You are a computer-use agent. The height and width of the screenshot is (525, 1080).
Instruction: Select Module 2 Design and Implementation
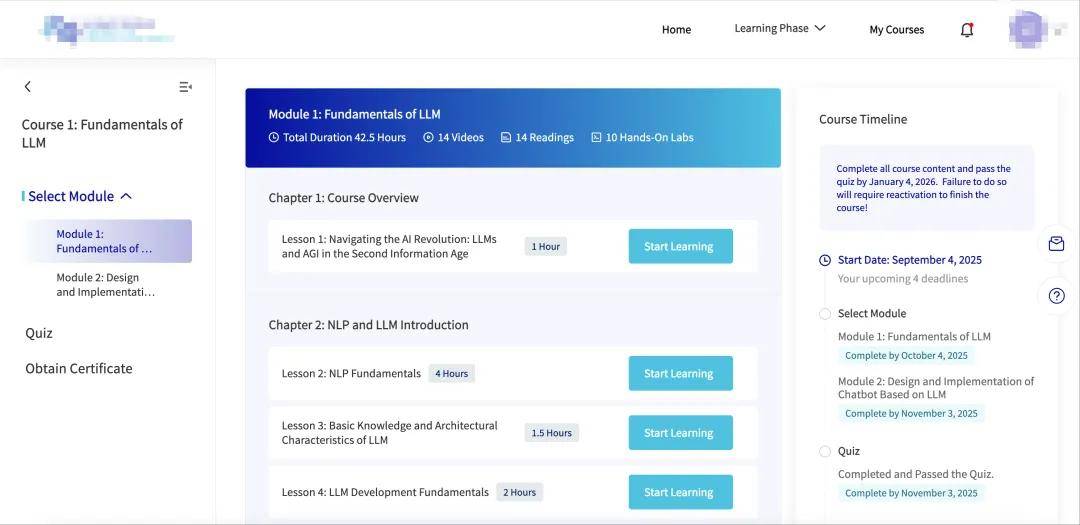point(105,285)
